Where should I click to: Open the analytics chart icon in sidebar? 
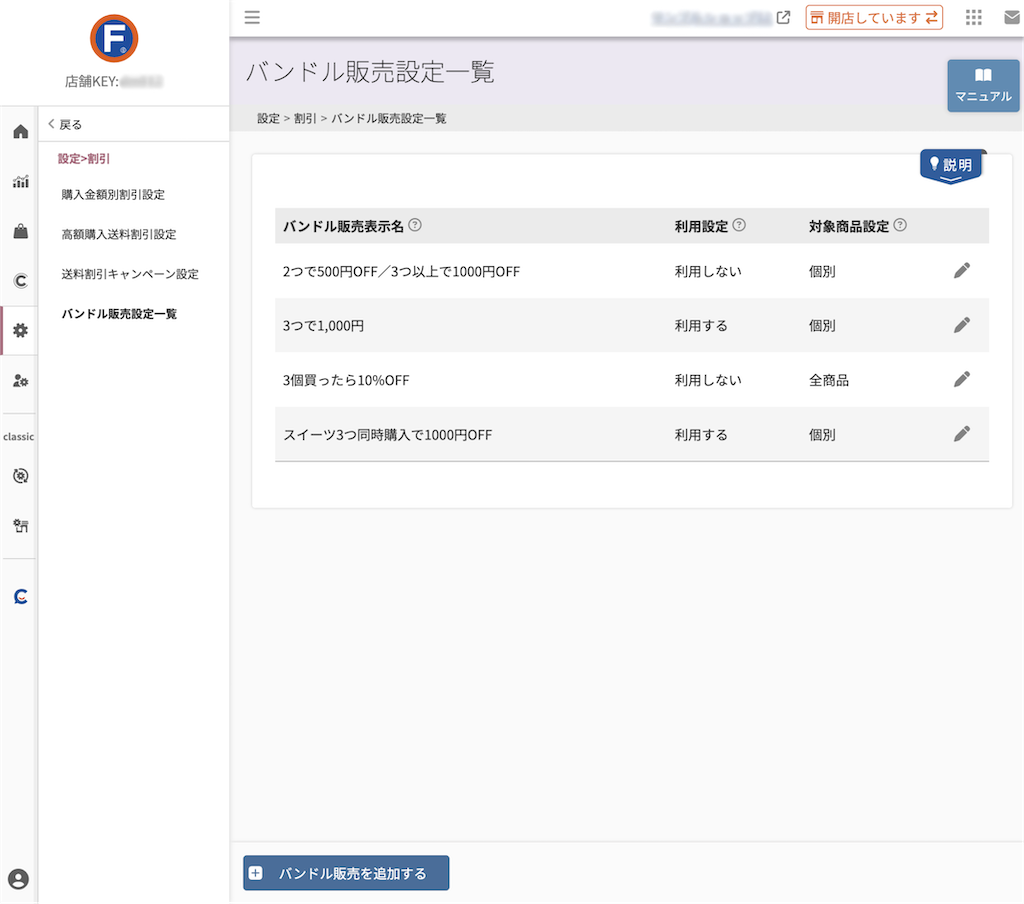point(21,182)
